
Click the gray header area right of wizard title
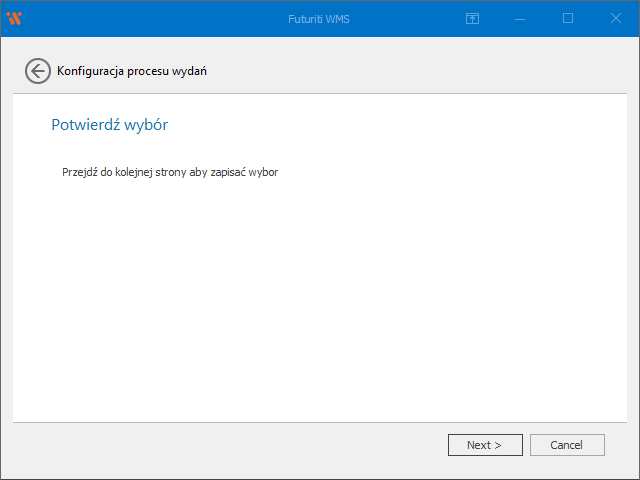(x=420, y=70)
